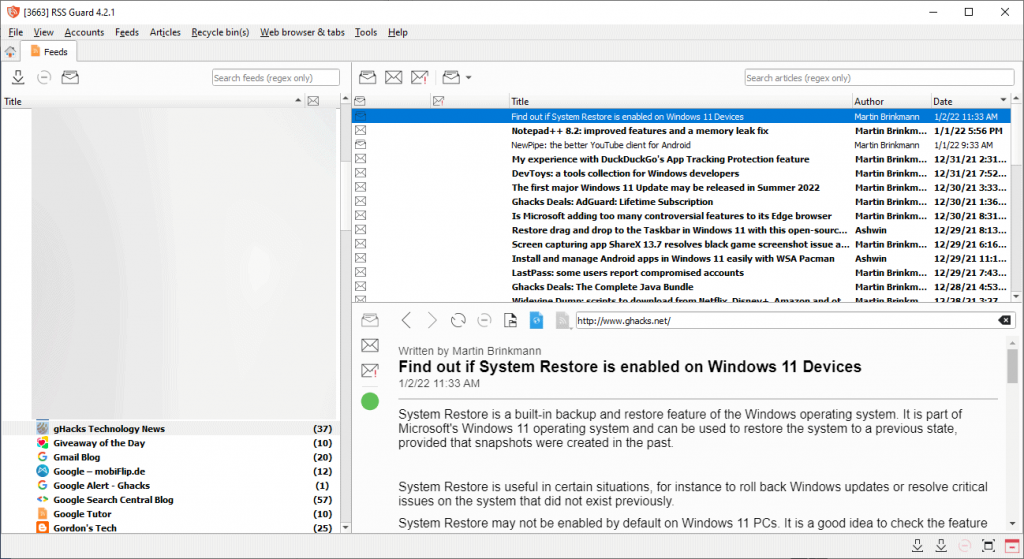
Task: Go forward in the article browser
Action: [432, 320]
